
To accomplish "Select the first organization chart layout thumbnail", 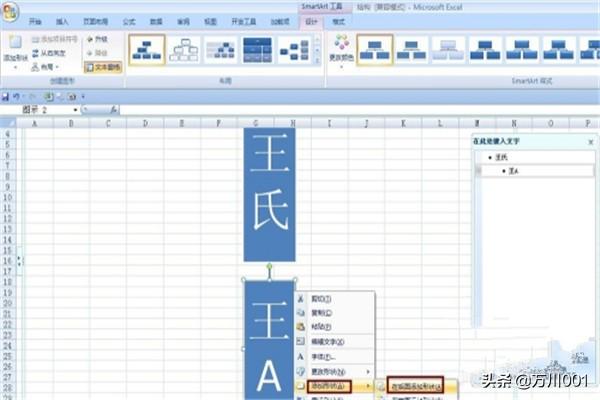I will coord(147,50).
